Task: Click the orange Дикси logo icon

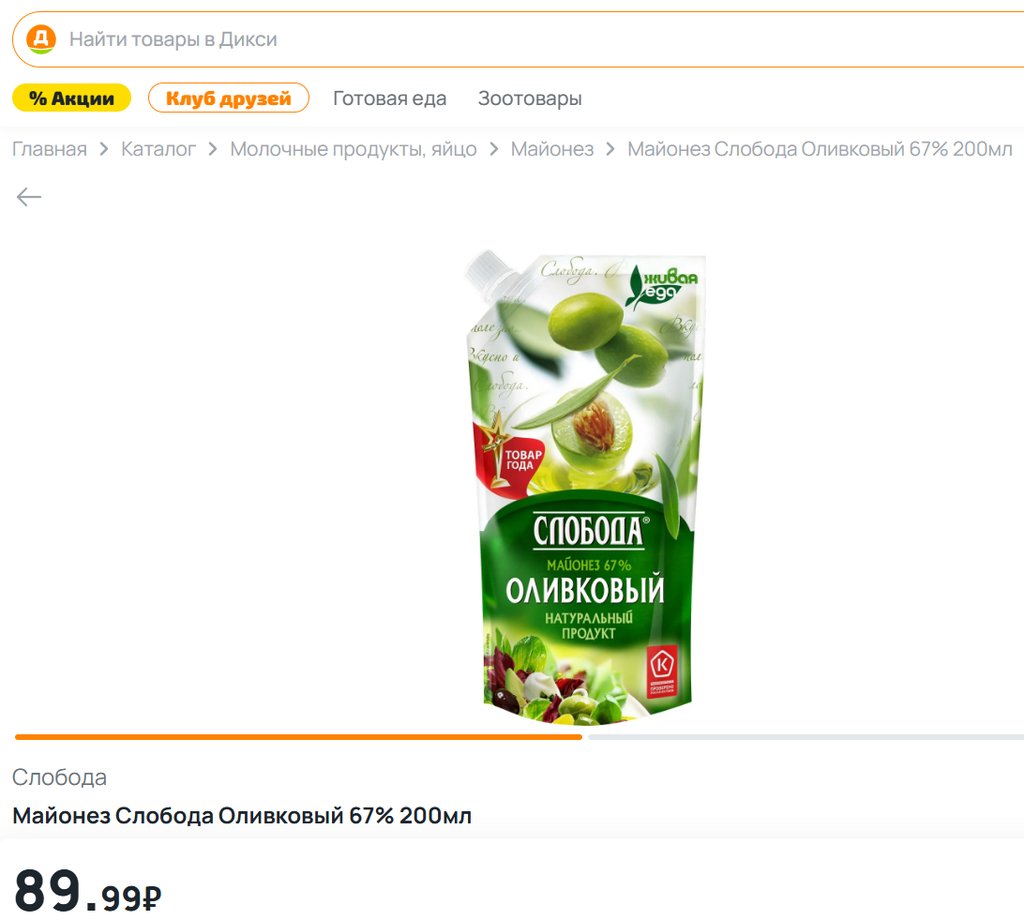Action: (x=40, y=39)
